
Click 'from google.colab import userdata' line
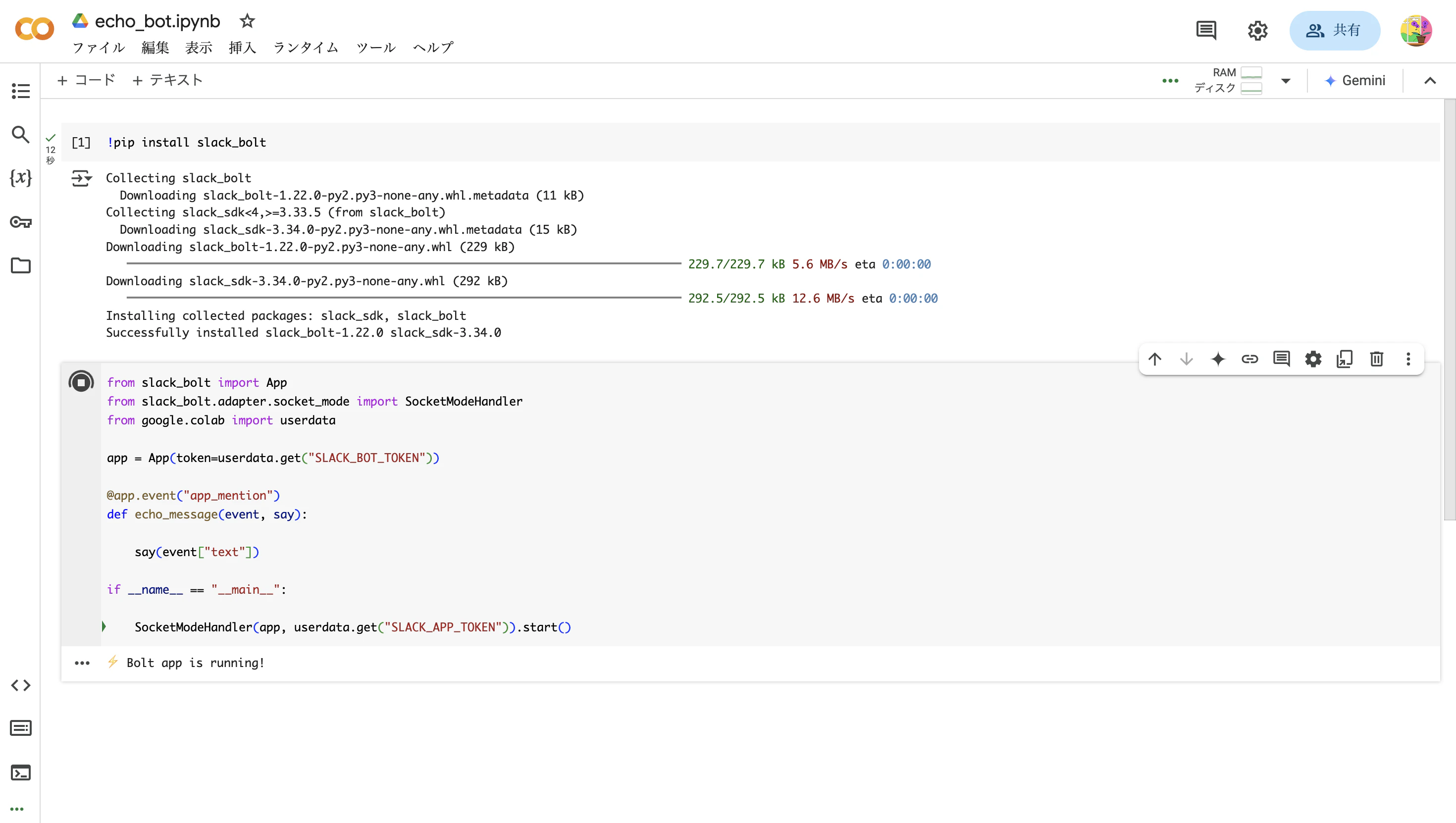(221, 420)
